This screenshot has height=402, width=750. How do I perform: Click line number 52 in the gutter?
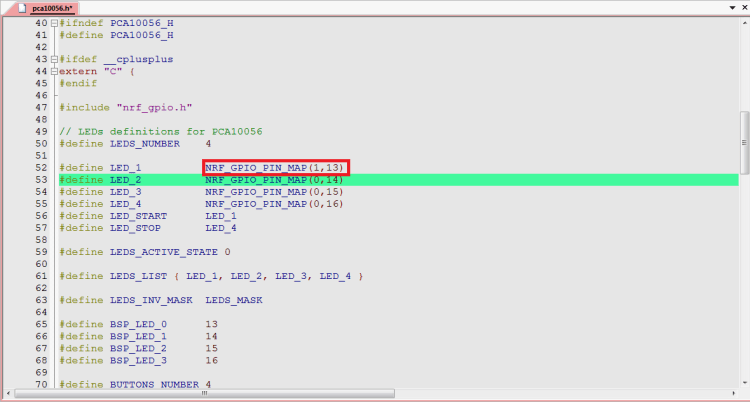41,168
